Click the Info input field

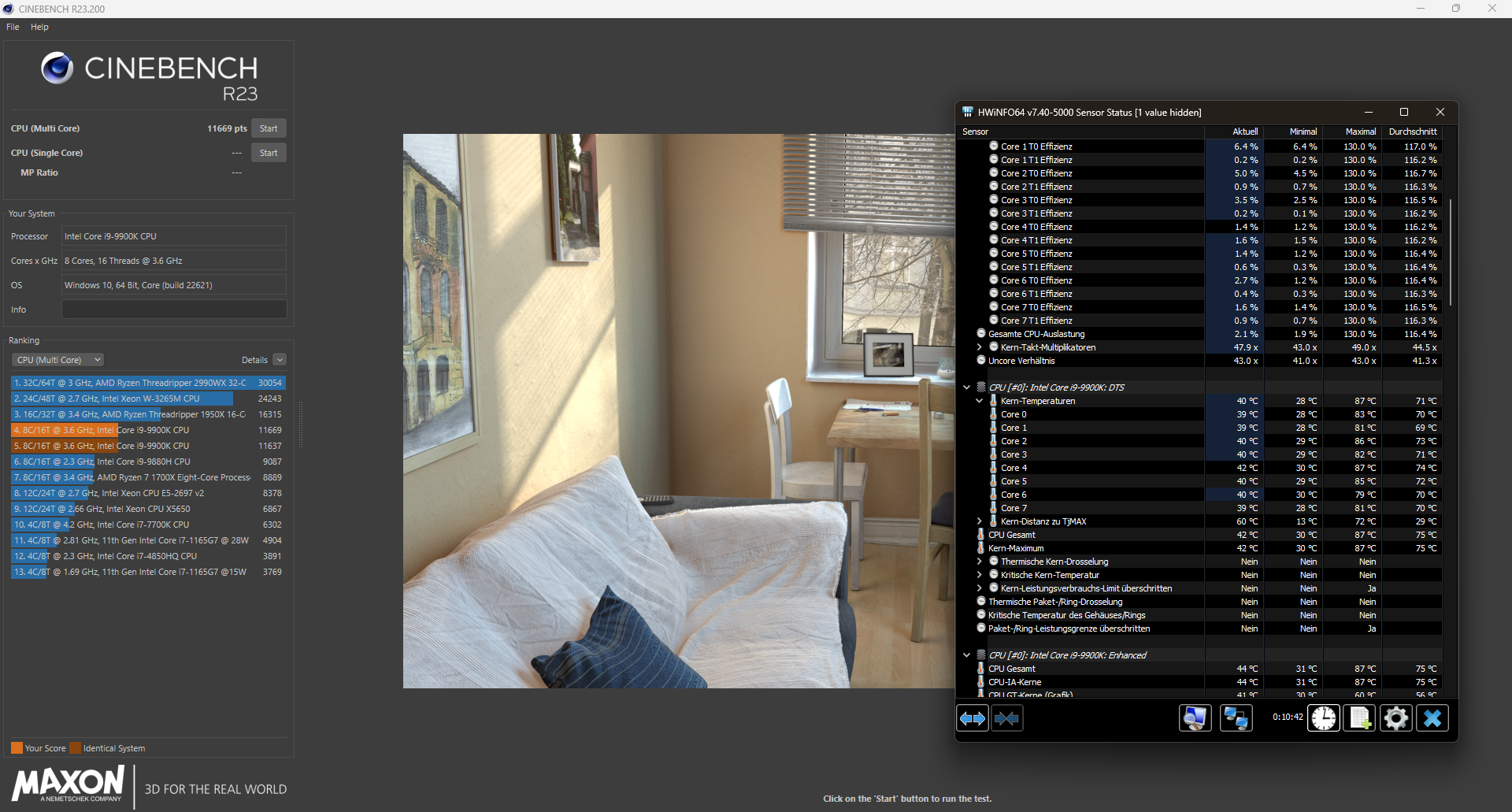(x=174, y=310)
